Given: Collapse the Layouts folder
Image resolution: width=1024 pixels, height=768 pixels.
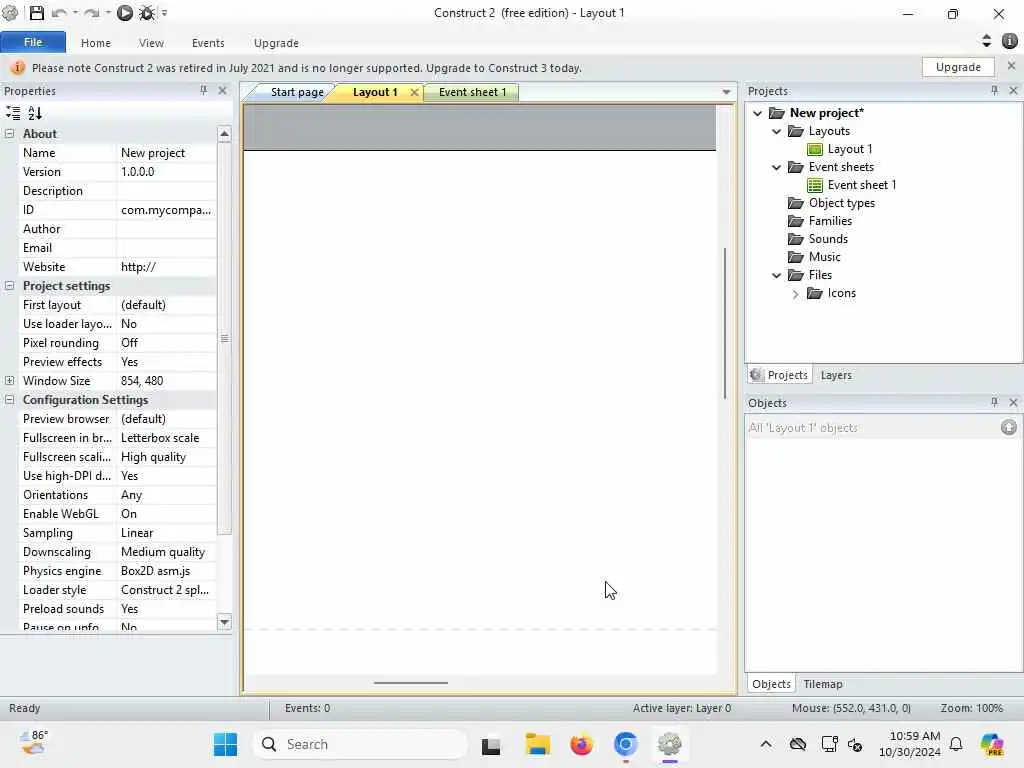Looking at the screenshot, I should point(776,131).
